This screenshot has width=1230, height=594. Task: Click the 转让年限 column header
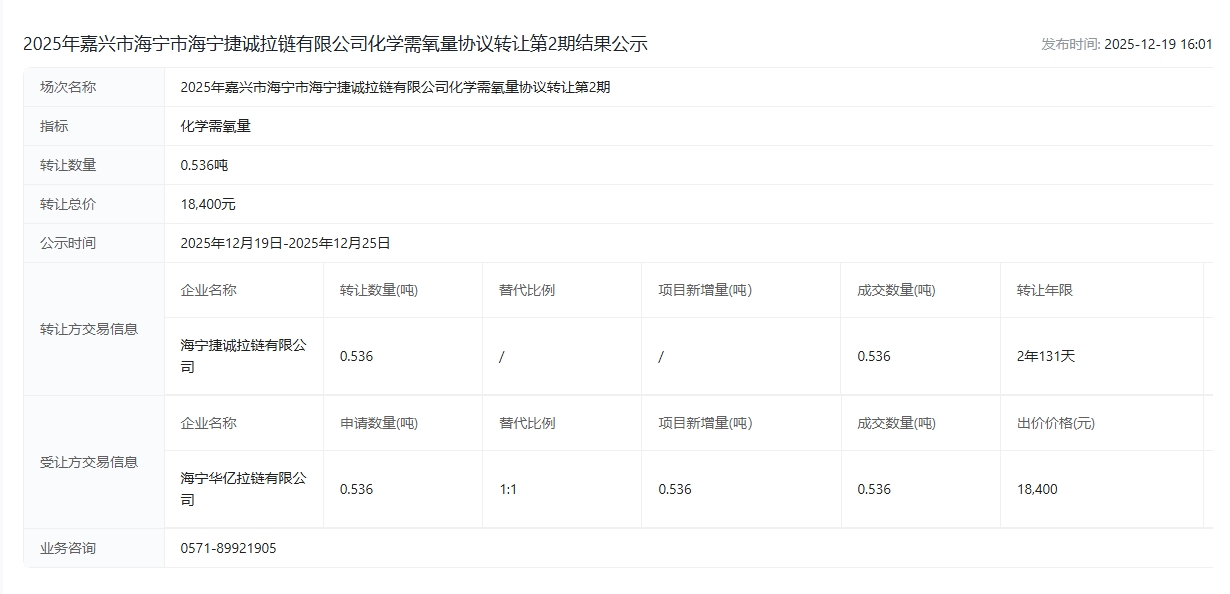[1044, 290]
